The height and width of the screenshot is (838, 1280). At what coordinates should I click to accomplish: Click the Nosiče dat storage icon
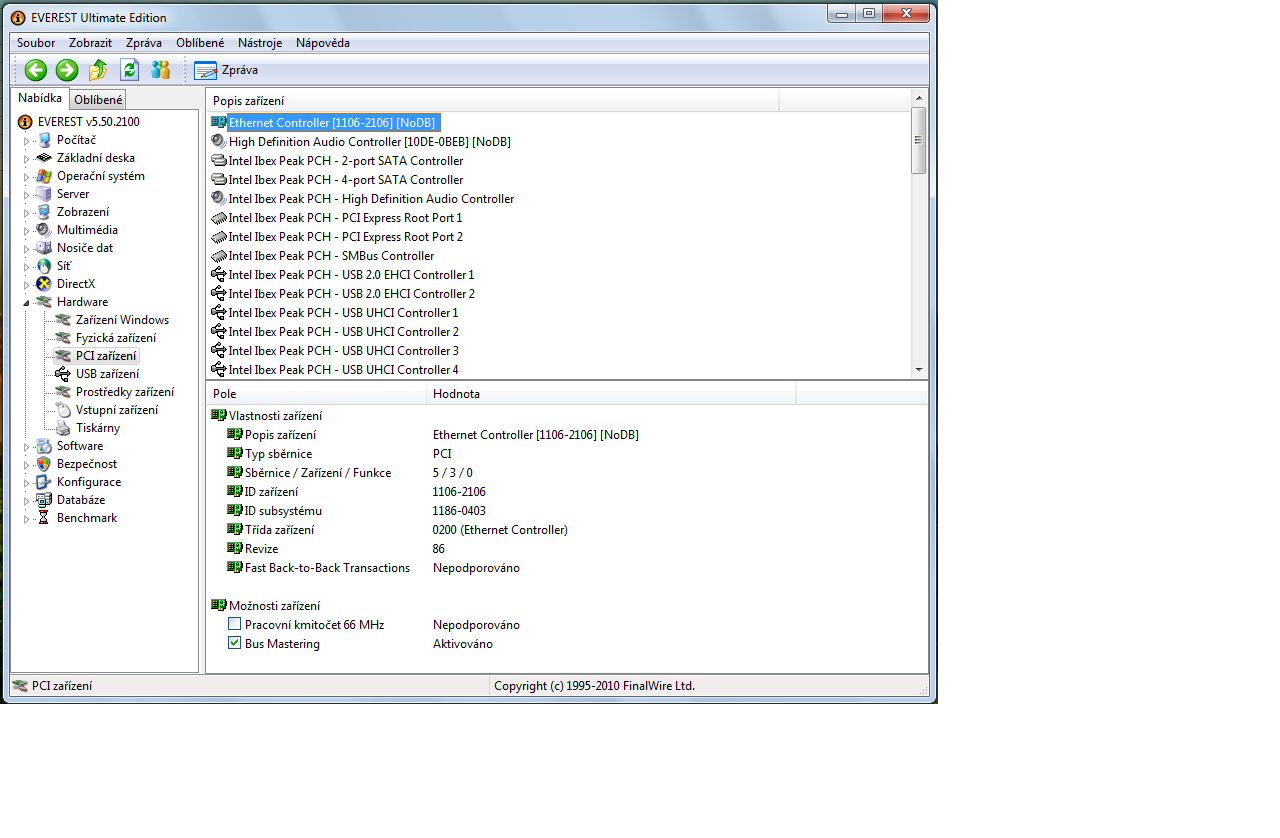coord(44,248)
